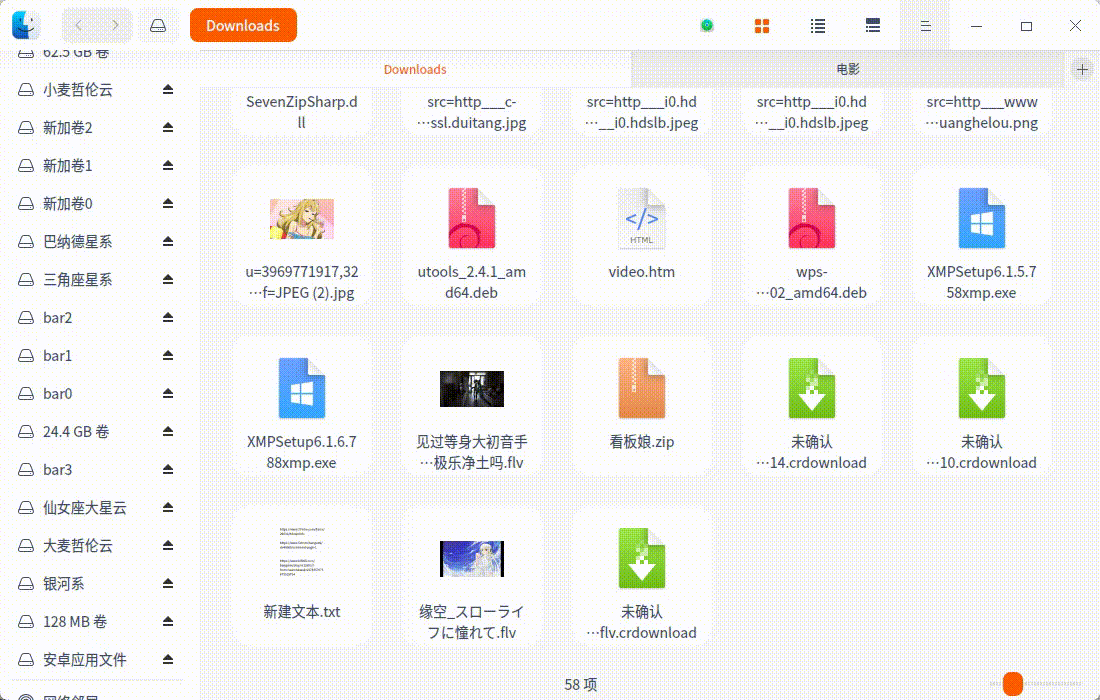Open a new tab with the plus button
Image resolution: width=1100 pixels, height=700 pixels.
tap(1083, 69)
